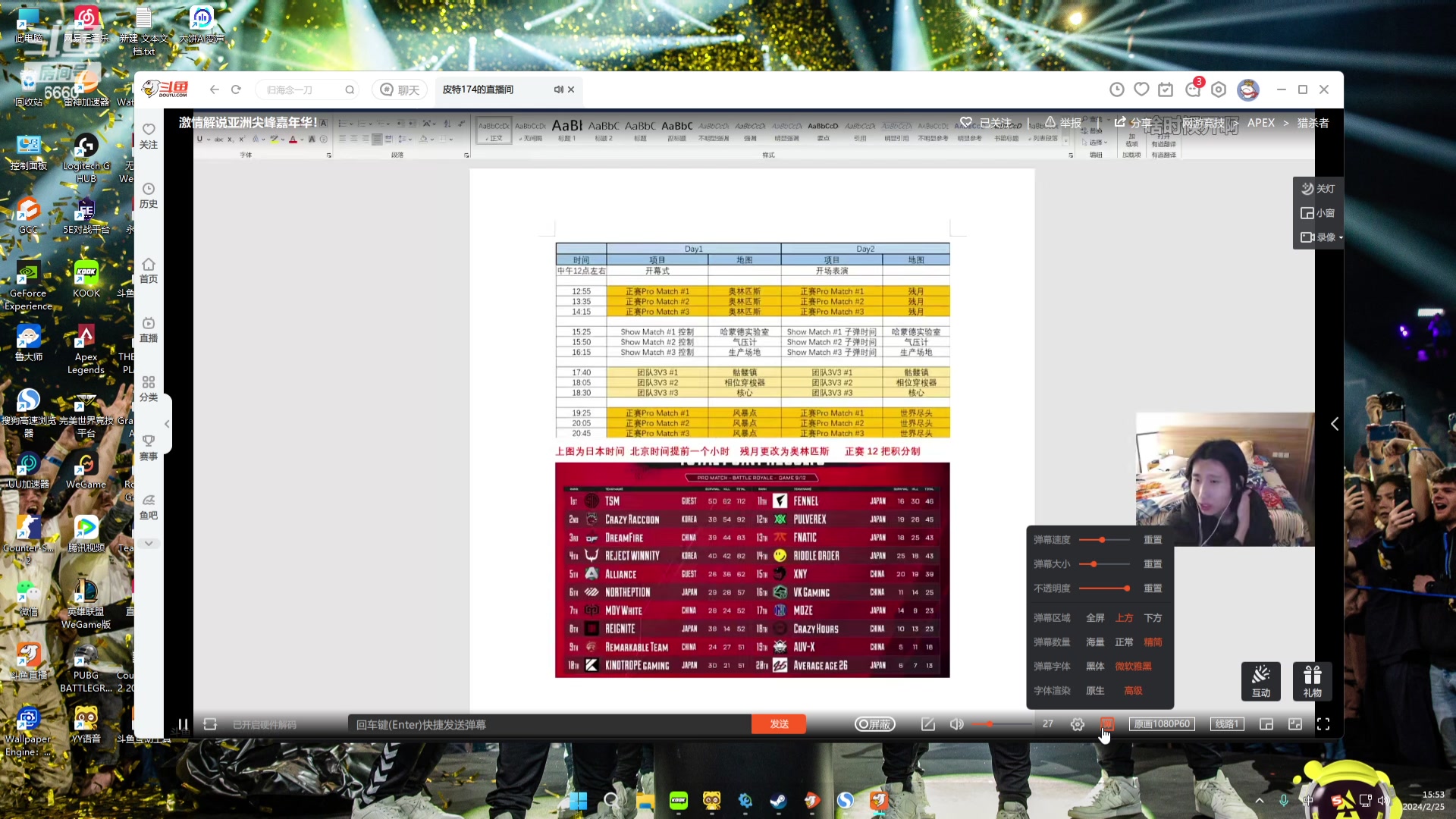Open 直播 in the left sidebar

[x=149, y=330]
